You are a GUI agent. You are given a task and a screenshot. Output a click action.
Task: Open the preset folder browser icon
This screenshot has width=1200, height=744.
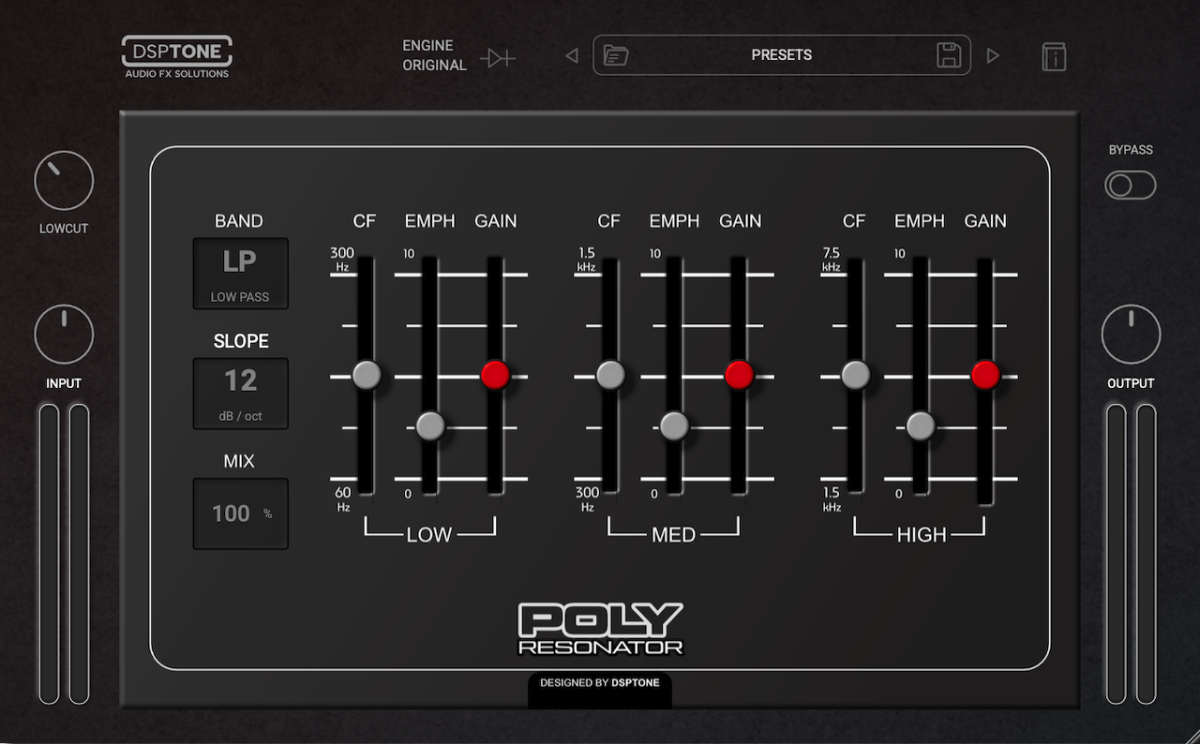point(616,56)
